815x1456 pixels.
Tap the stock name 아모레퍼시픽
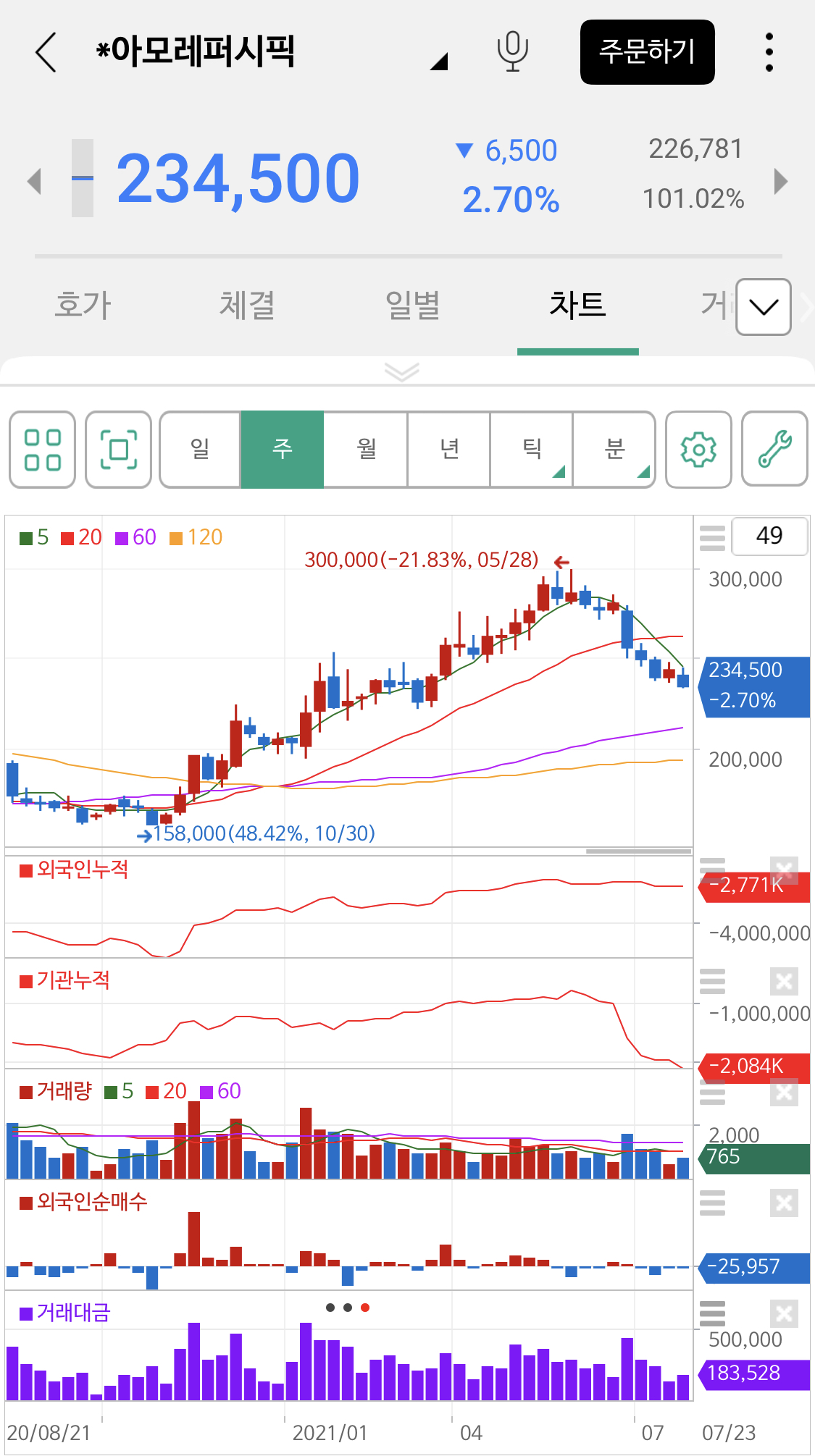196,51
